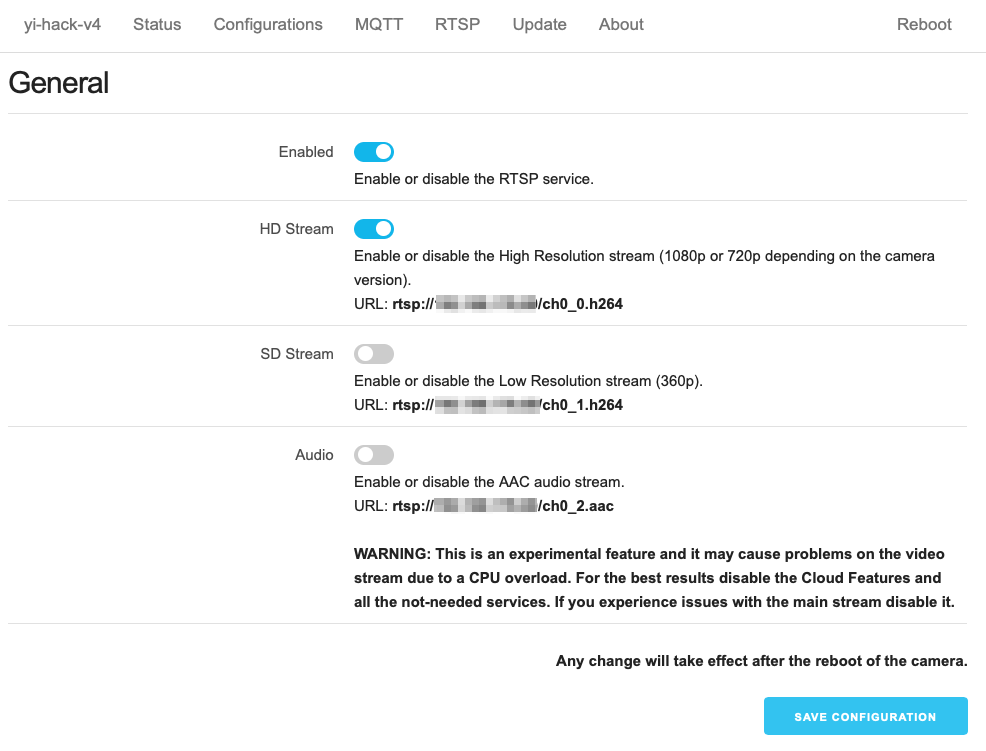The height and width of the screenshot is (751, 986).
Task: Click the General section heading
Action: click(59, 83)
